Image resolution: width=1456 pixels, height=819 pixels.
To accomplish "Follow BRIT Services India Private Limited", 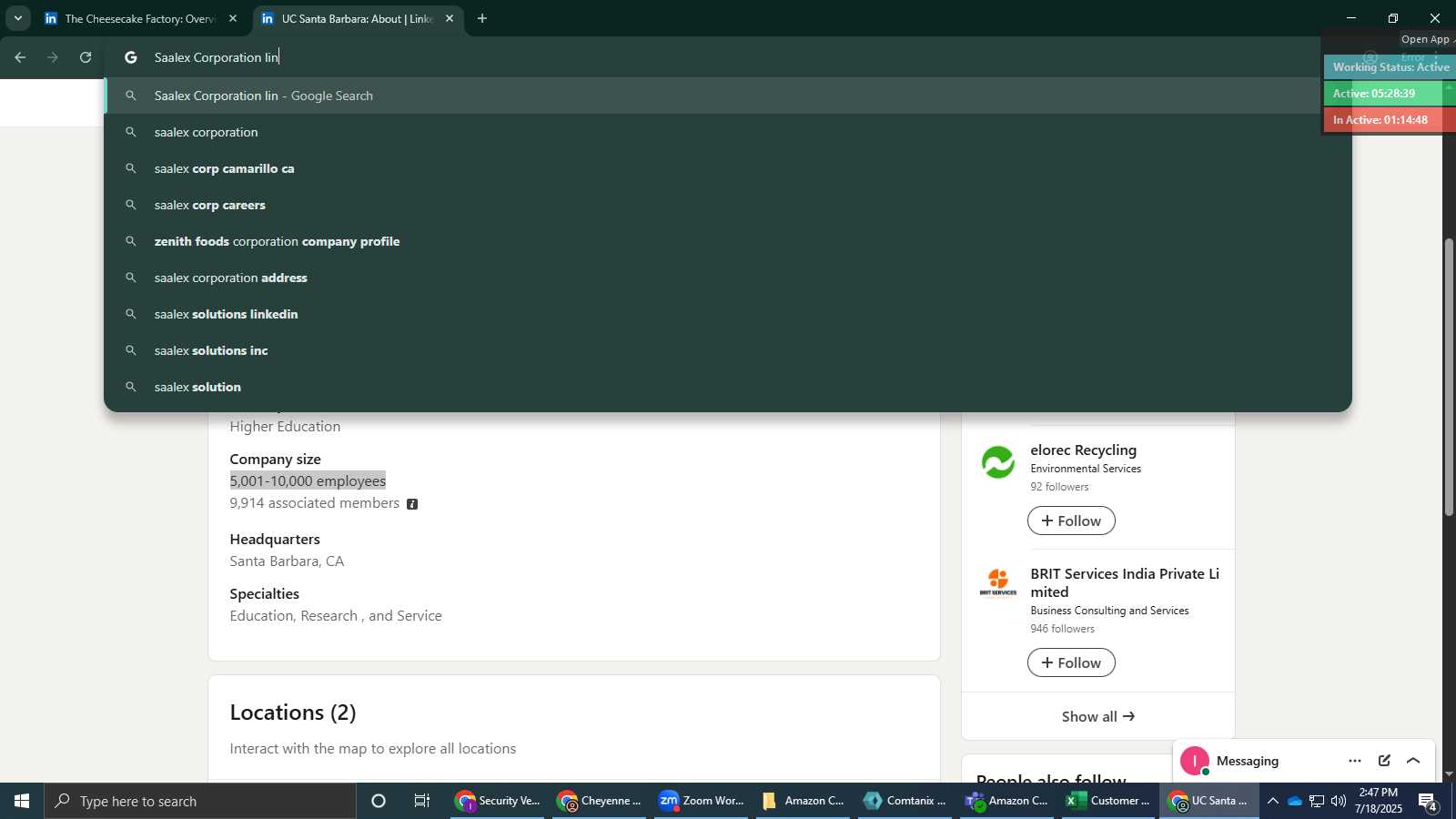I will pyautogui.click(x=1071, y=662).
